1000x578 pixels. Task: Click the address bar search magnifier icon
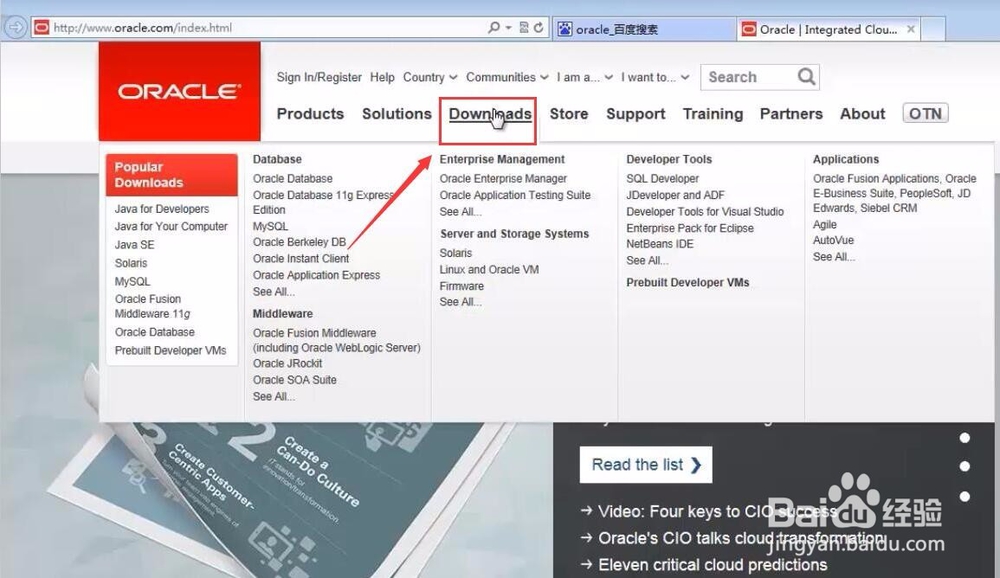tap(494, 27)
